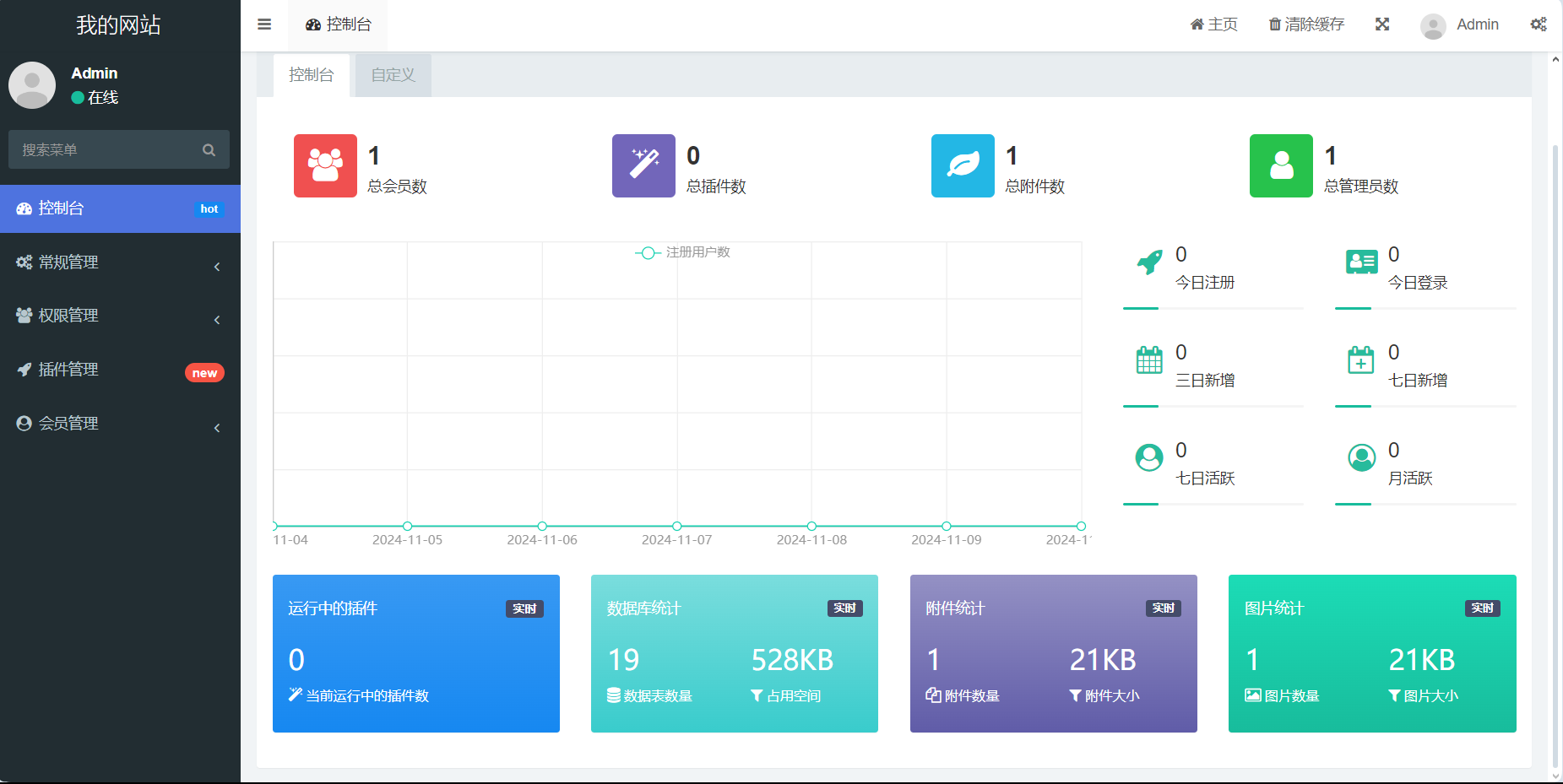Open the Admin user menu in header
The width and height of the screenshot is (1563, 784).
1459,24
